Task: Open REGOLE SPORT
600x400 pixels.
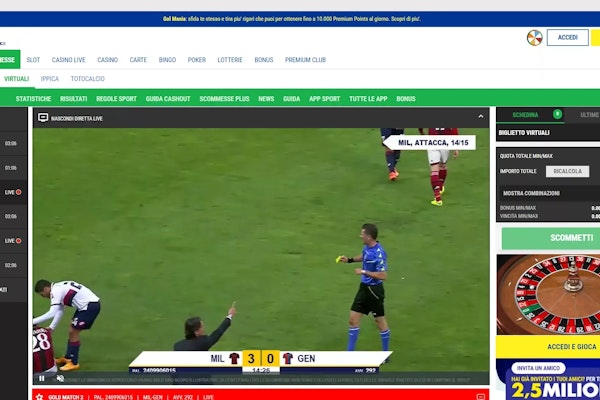Action: (116, 99)
